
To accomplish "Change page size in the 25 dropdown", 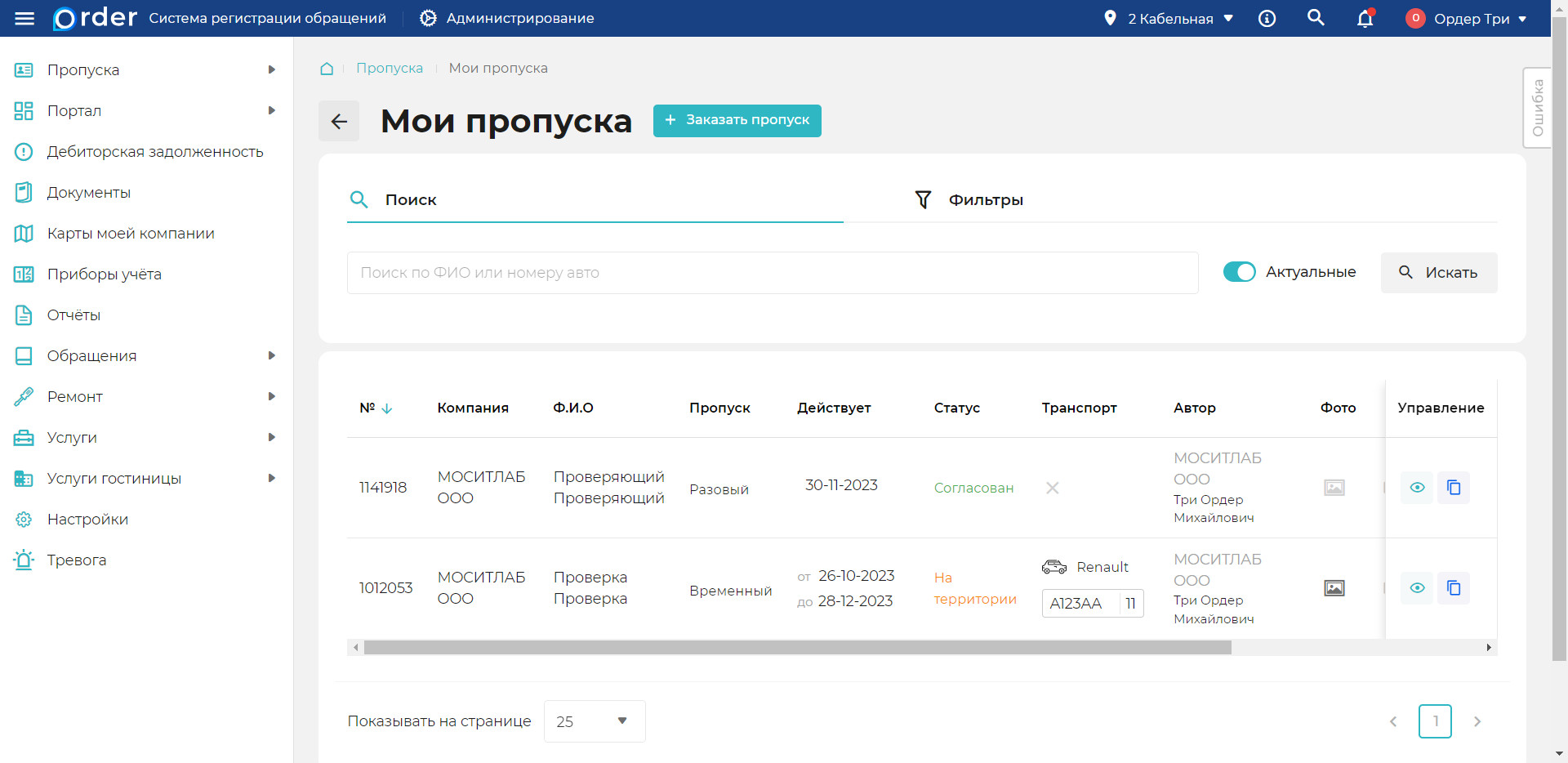I will (594, 721).
